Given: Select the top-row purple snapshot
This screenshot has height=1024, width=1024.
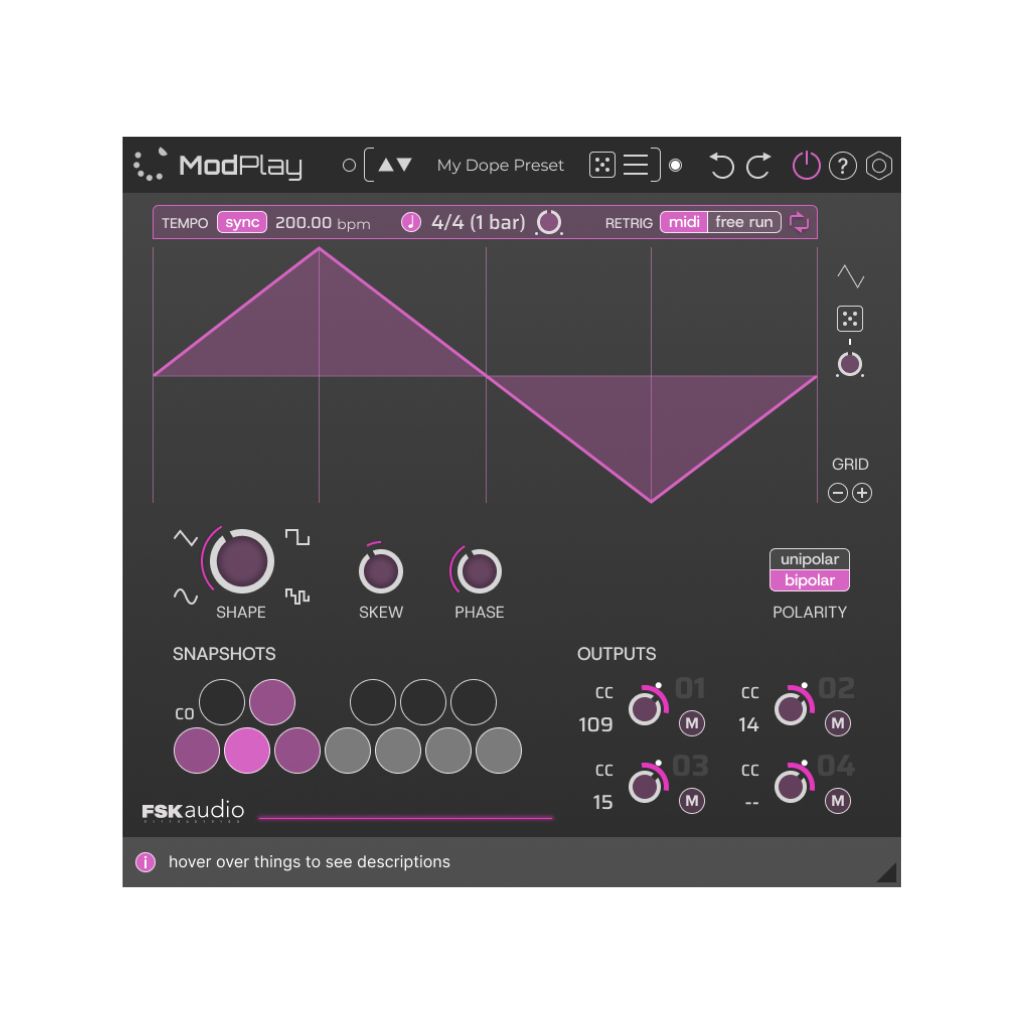Looking at the screenshot, I should (272, 702).
